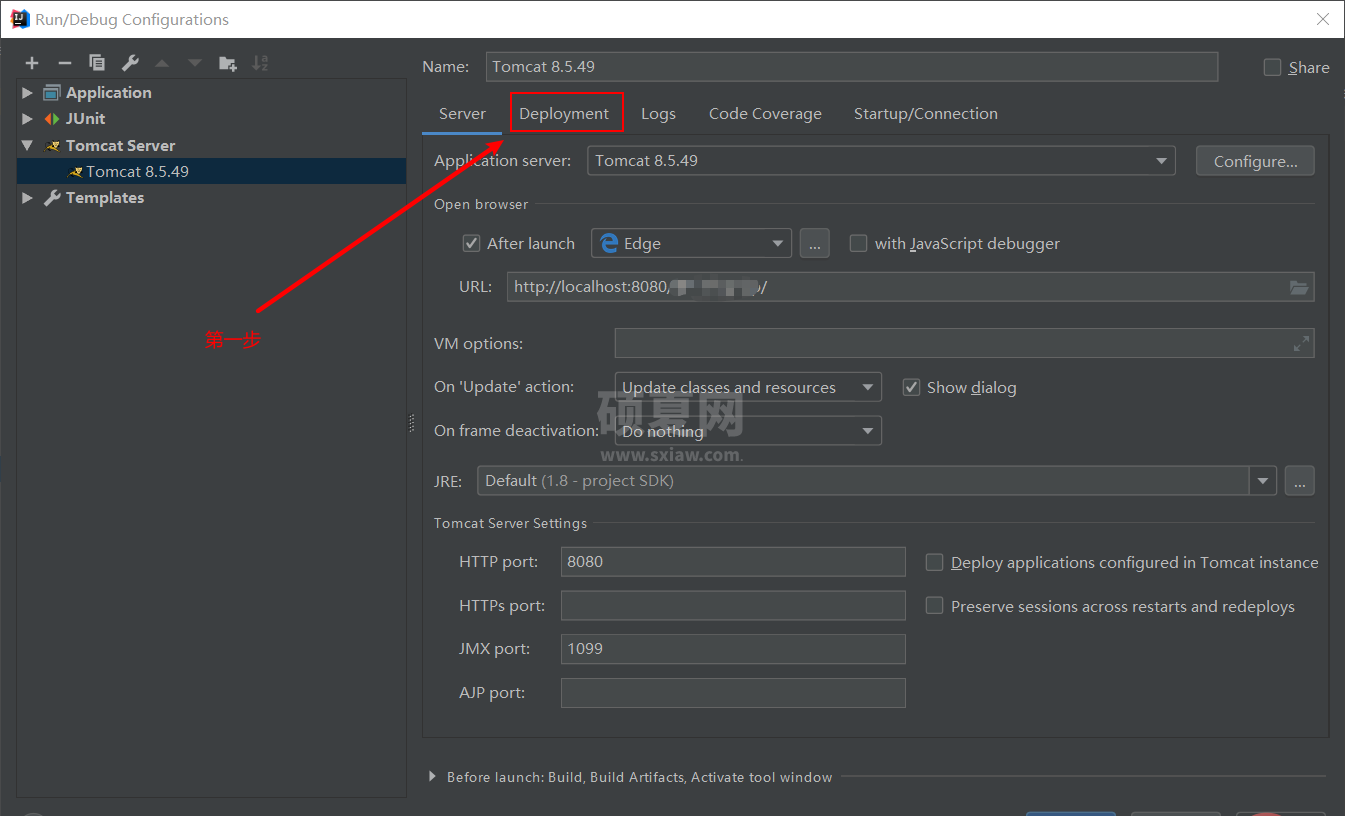This screenshot has width=1345, height=816.
Task: Open the On 'Update' action dropdown
Action: (x=748, y=387)
